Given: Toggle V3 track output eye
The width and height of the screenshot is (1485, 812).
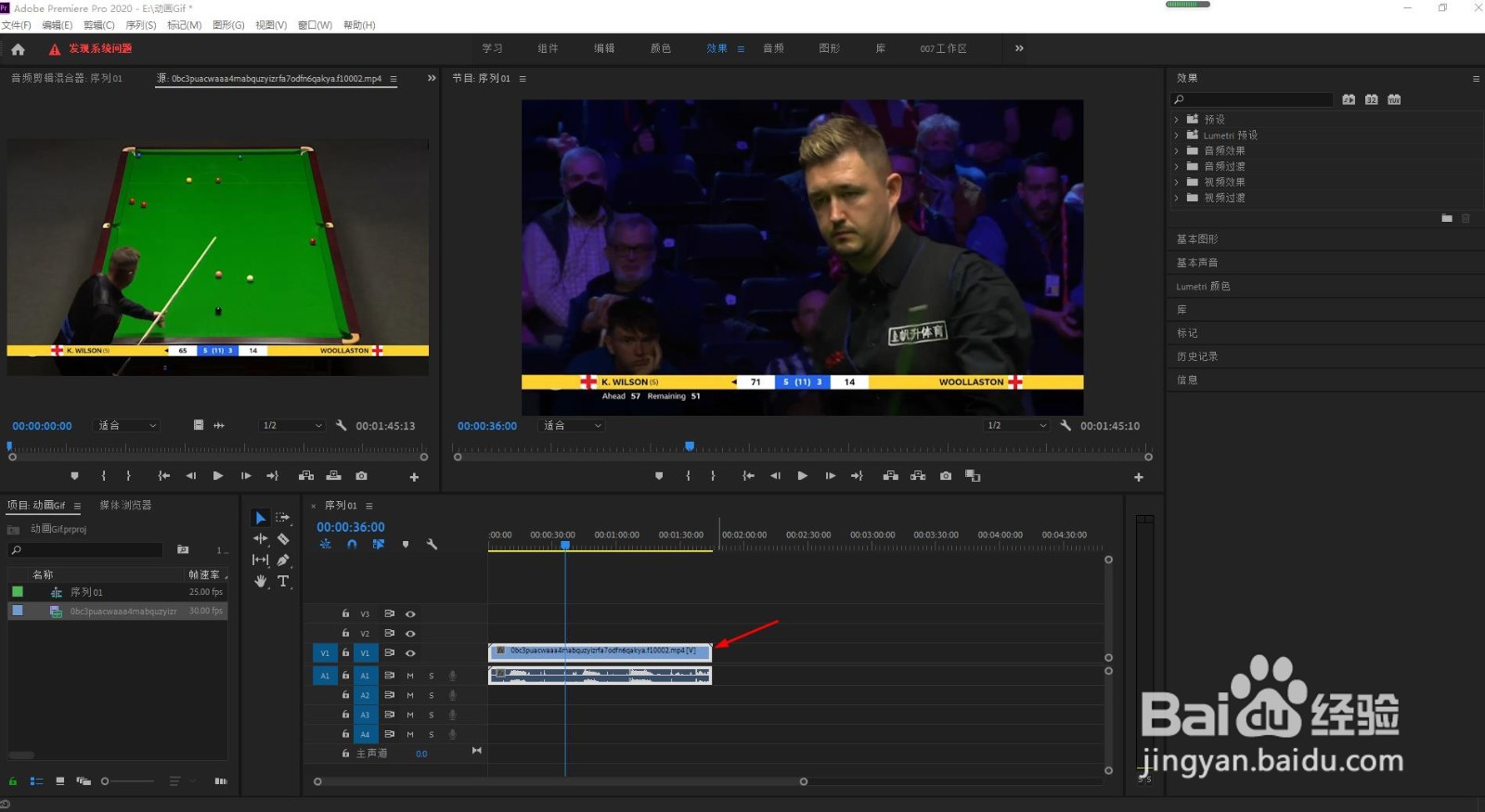Looking at the screenshot, I should pos(410,614).
